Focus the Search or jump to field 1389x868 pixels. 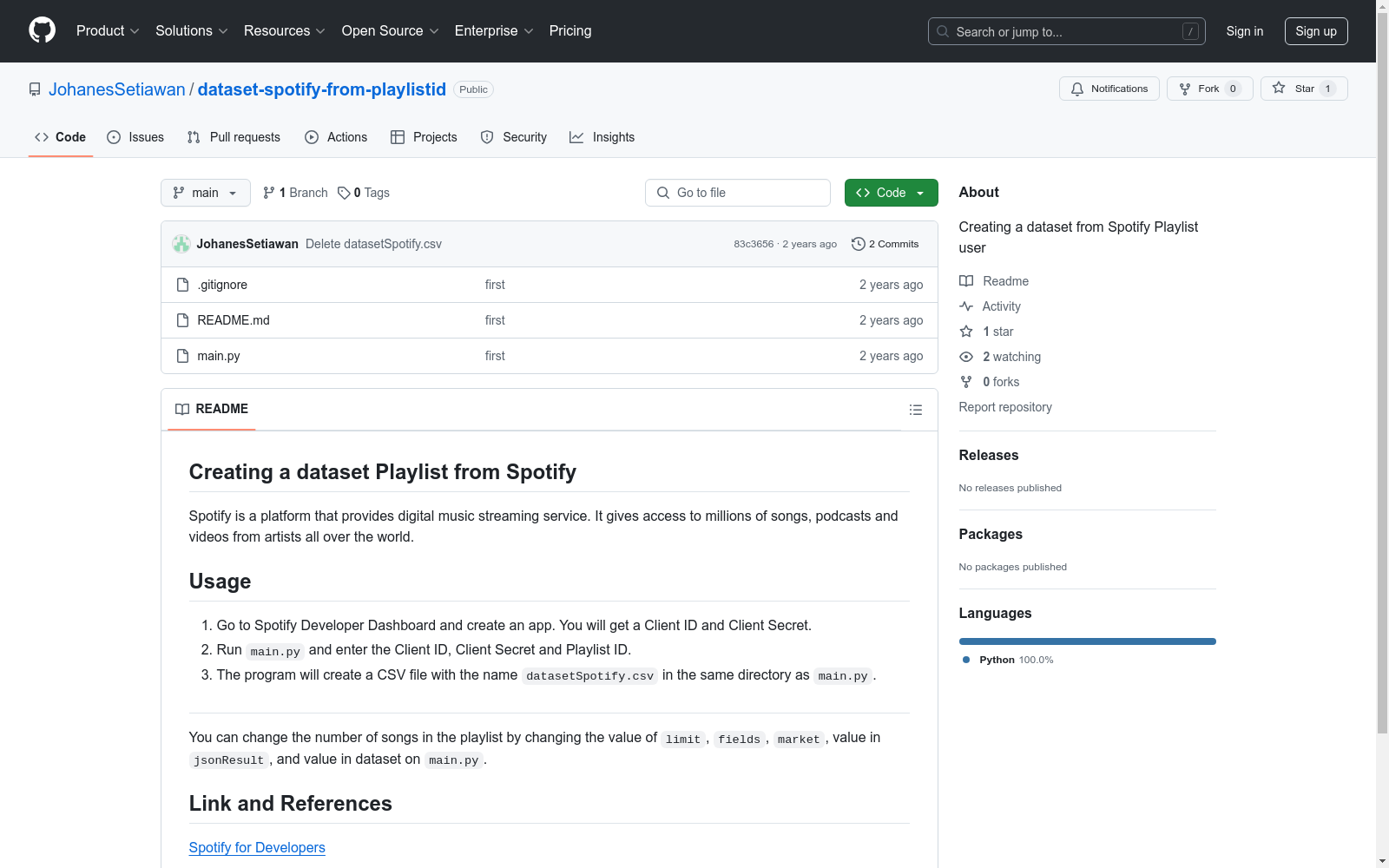pyautogui.click(x=1067, y=31)
